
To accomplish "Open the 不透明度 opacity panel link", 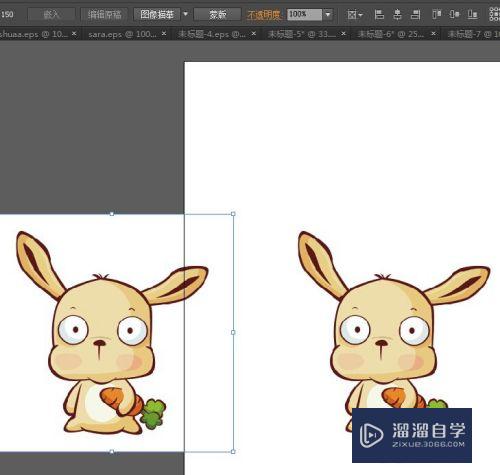I will point(264,15).
